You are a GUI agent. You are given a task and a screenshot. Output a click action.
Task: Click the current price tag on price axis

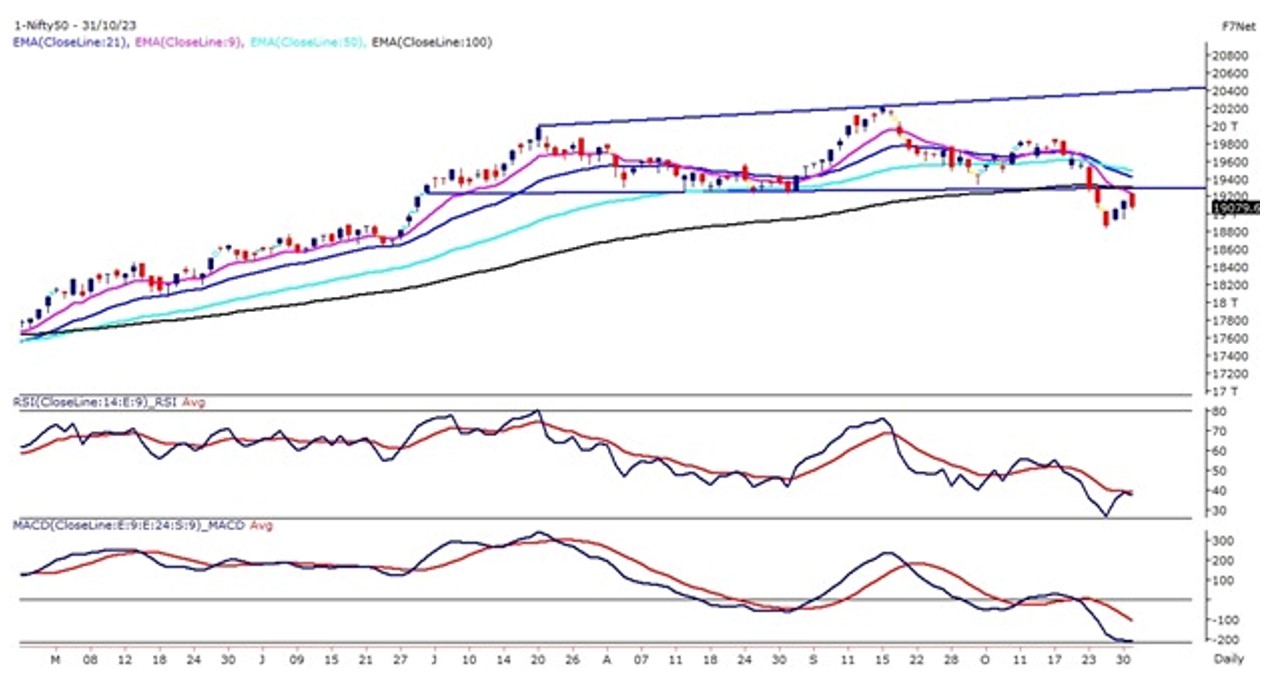1235,207
